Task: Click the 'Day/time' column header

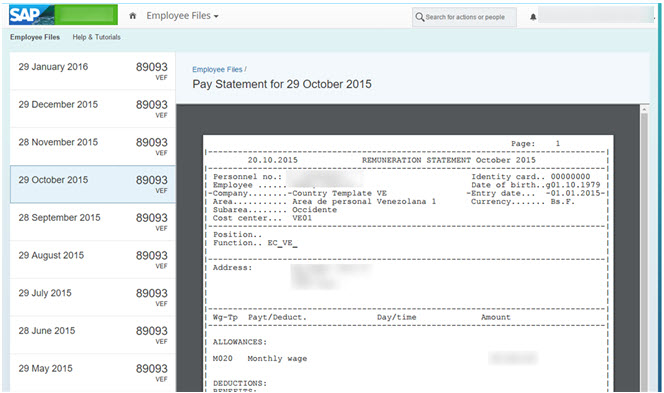Action: tap(396, 317)
